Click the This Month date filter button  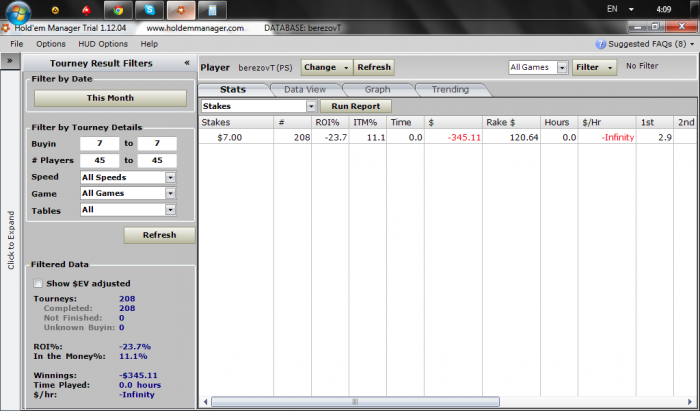click(110, 98)
